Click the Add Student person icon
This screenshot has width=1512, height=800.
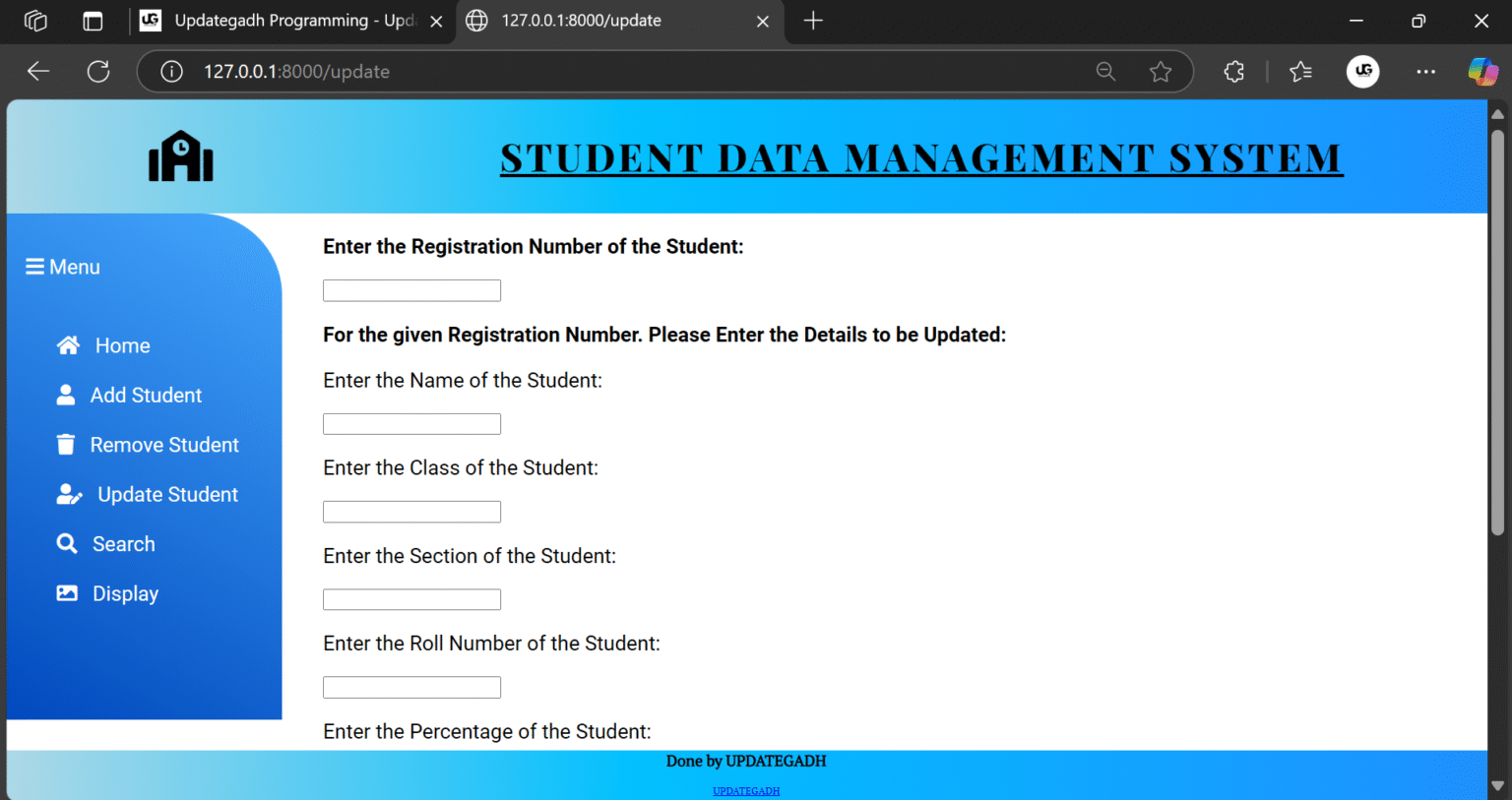65,395
